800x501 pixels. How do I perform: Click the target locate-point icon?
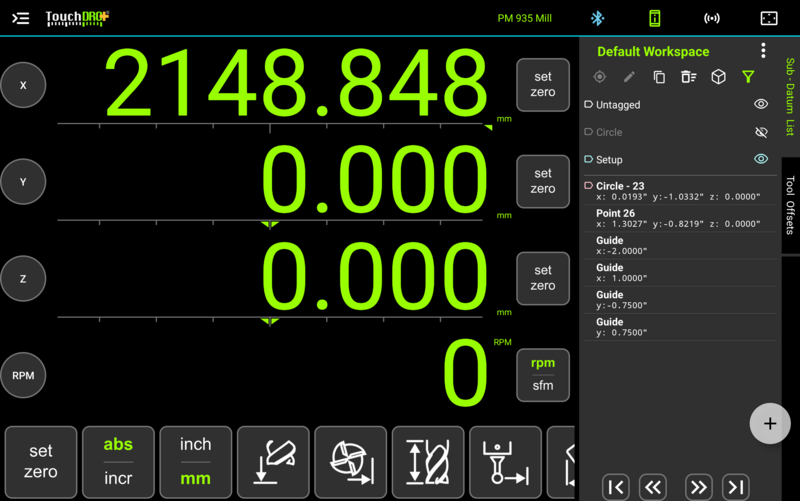[x=599, y=77]
